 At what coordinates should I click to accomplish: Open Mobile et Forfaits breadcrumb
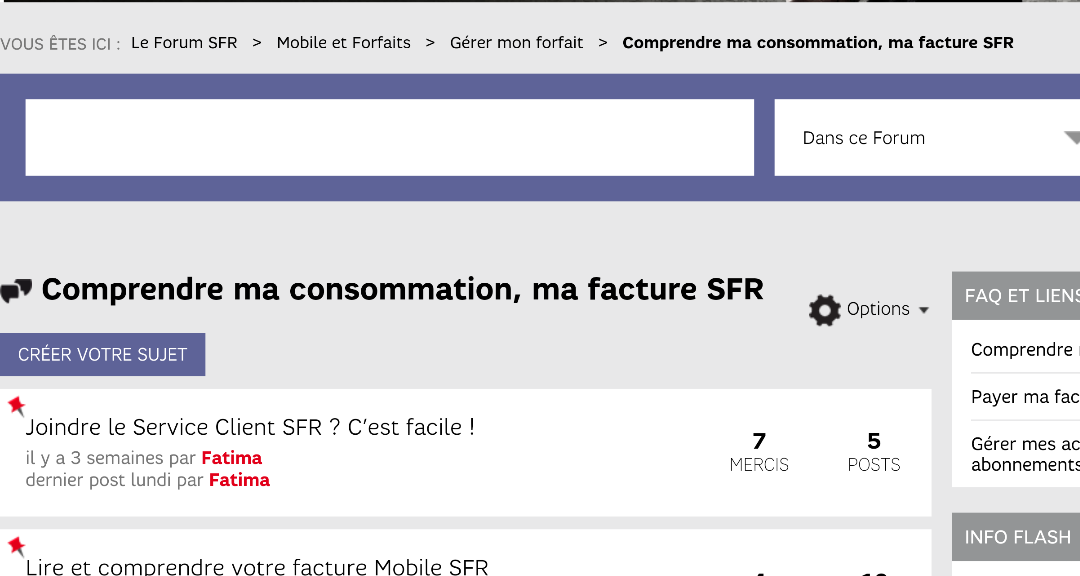[343, 43]
